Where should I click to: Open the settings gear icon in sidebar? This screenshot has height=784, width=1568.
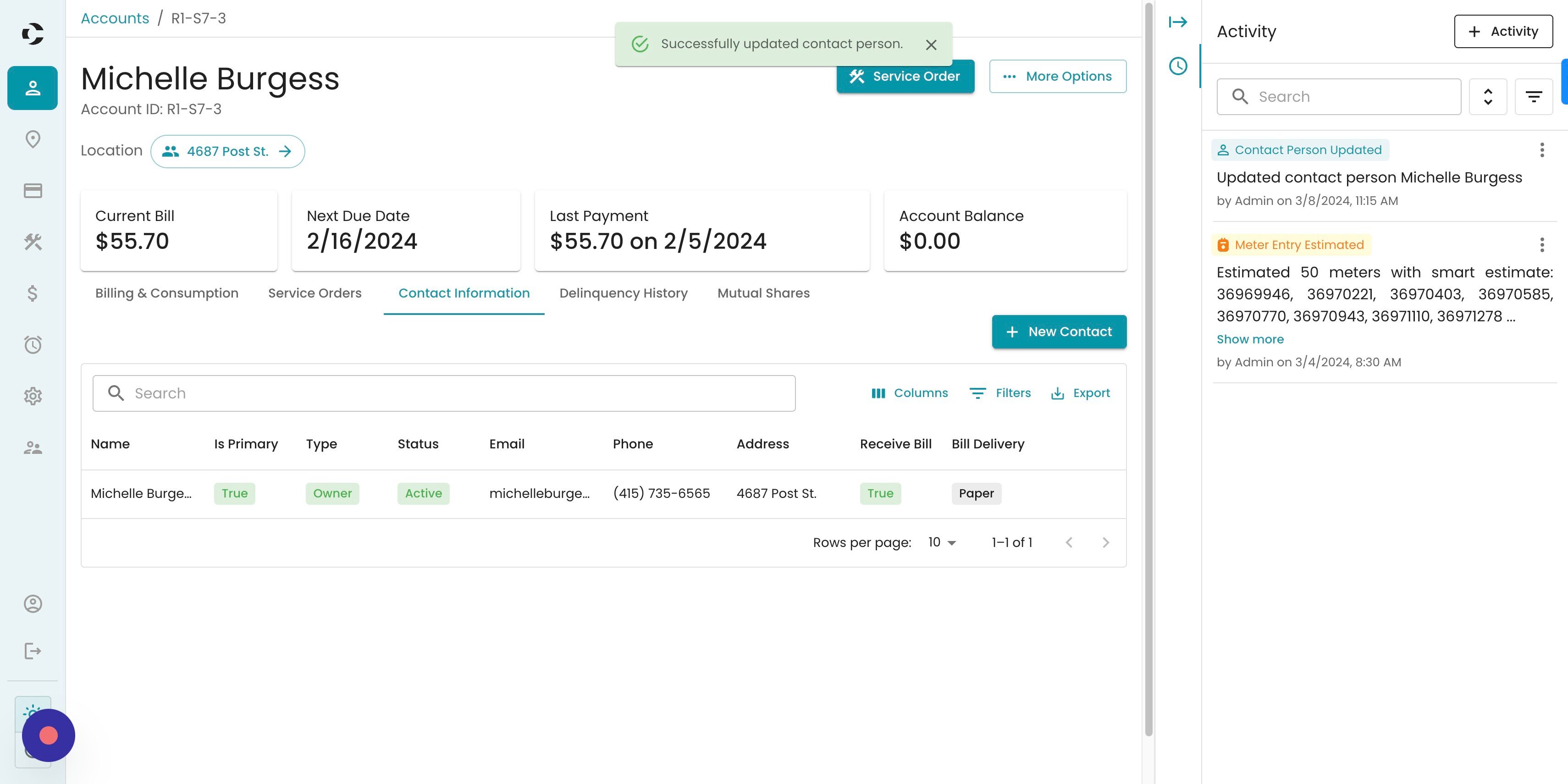[x=32, y=396]
